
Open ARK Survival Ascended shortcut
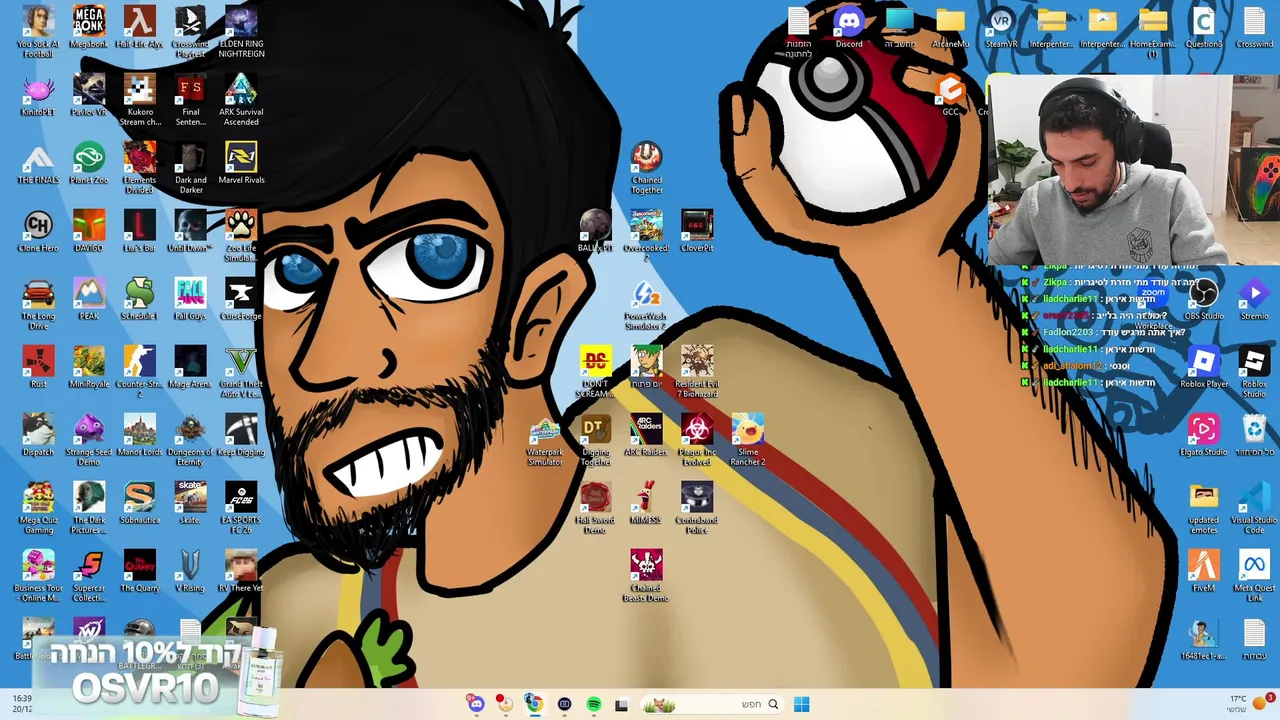click(x=241, y=99)
